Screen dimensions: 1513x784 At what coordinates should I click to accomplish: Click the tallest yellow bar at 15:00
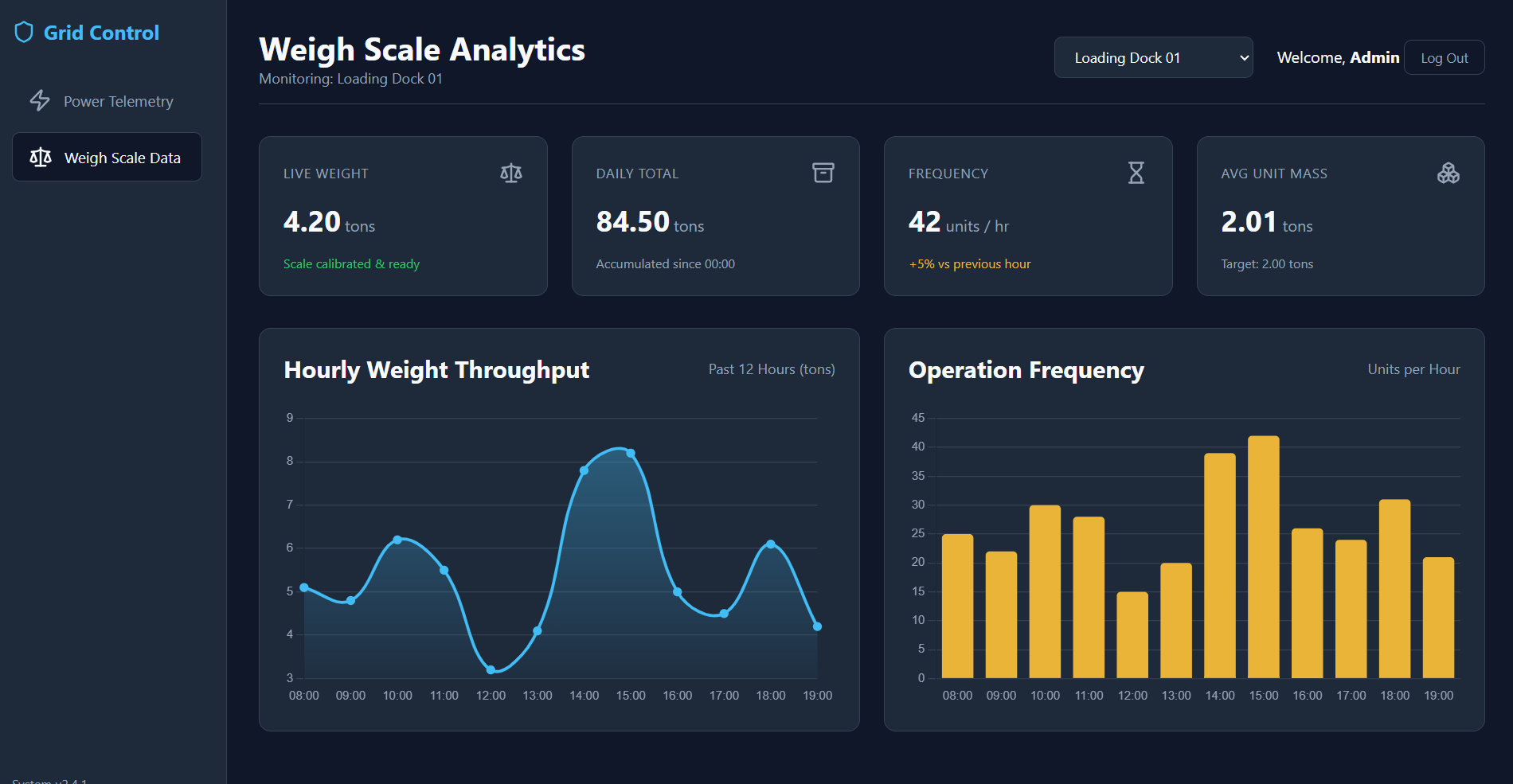(1263, 556)
